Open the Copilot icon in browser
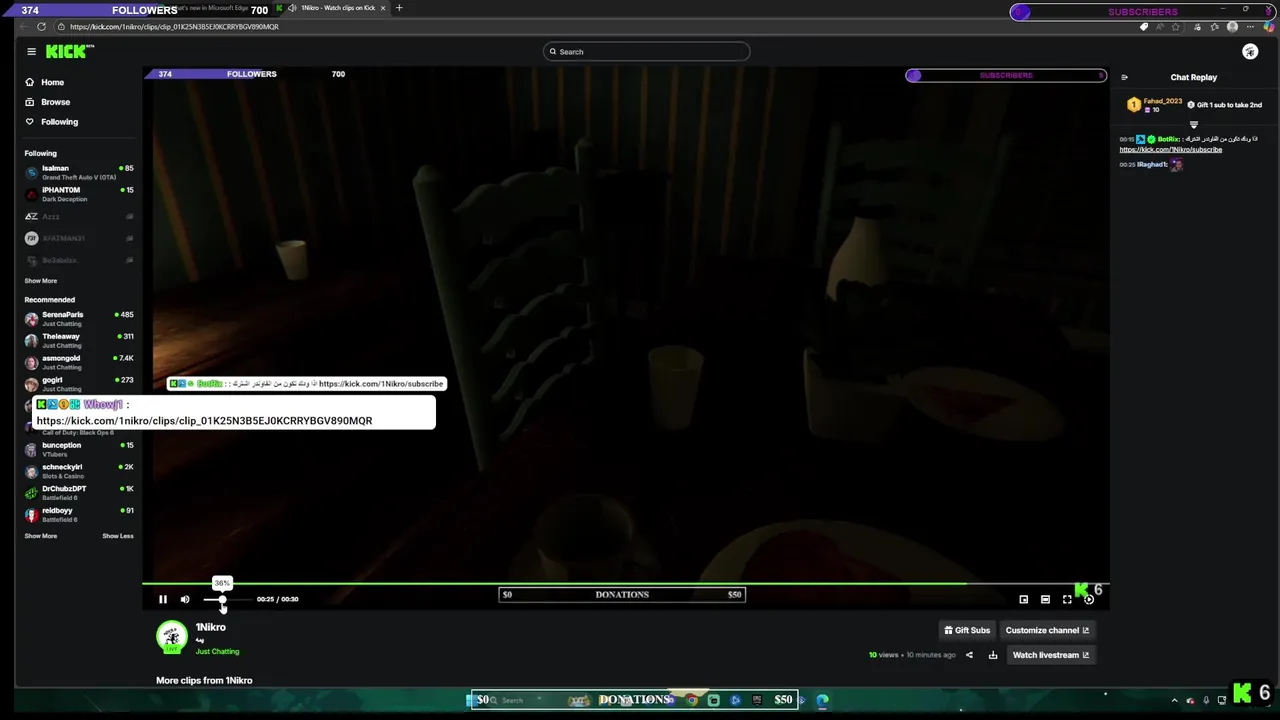The image size is (1280, 720). [1269, 27]
